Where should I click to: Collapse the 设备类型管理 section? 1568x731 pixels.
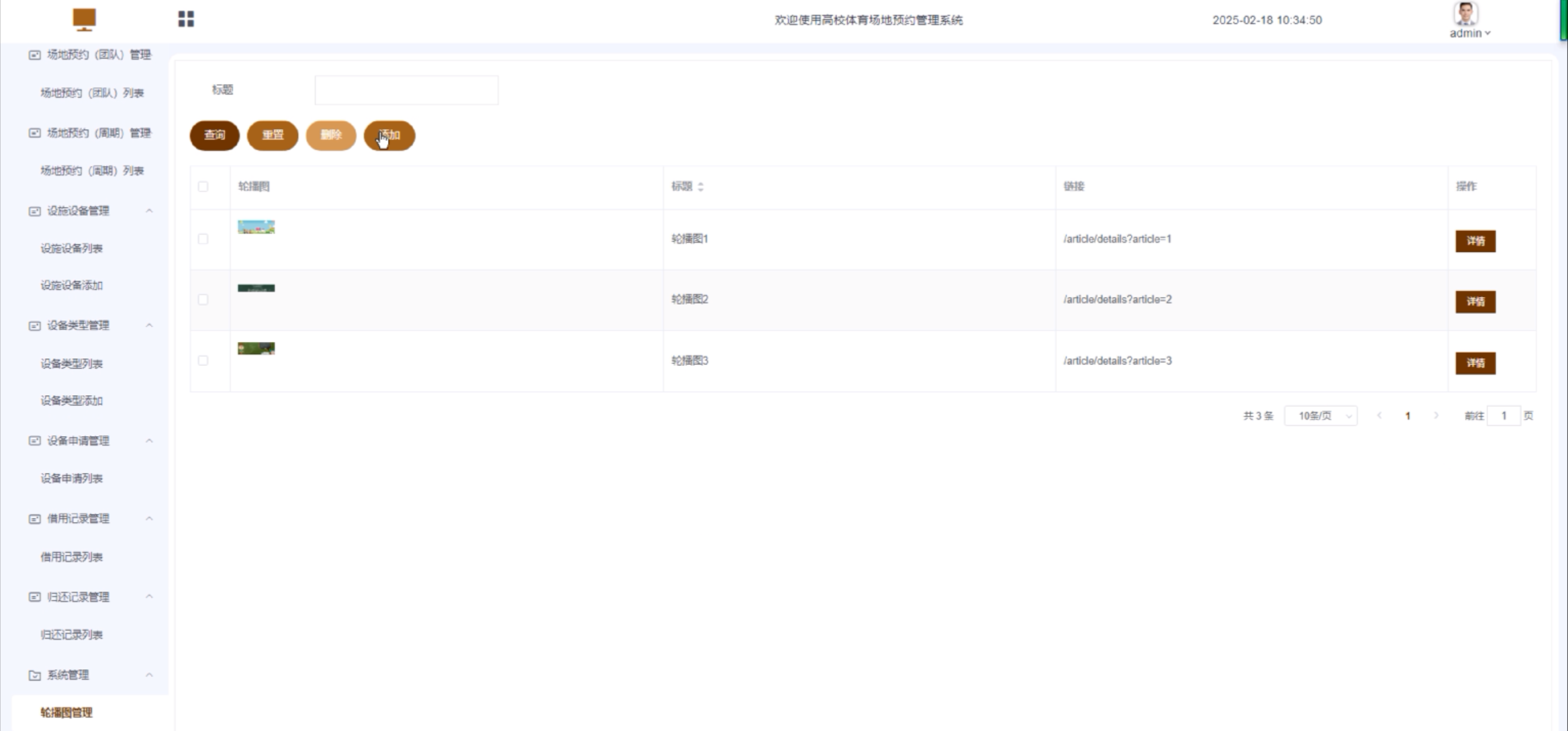[x=149, y=325]
